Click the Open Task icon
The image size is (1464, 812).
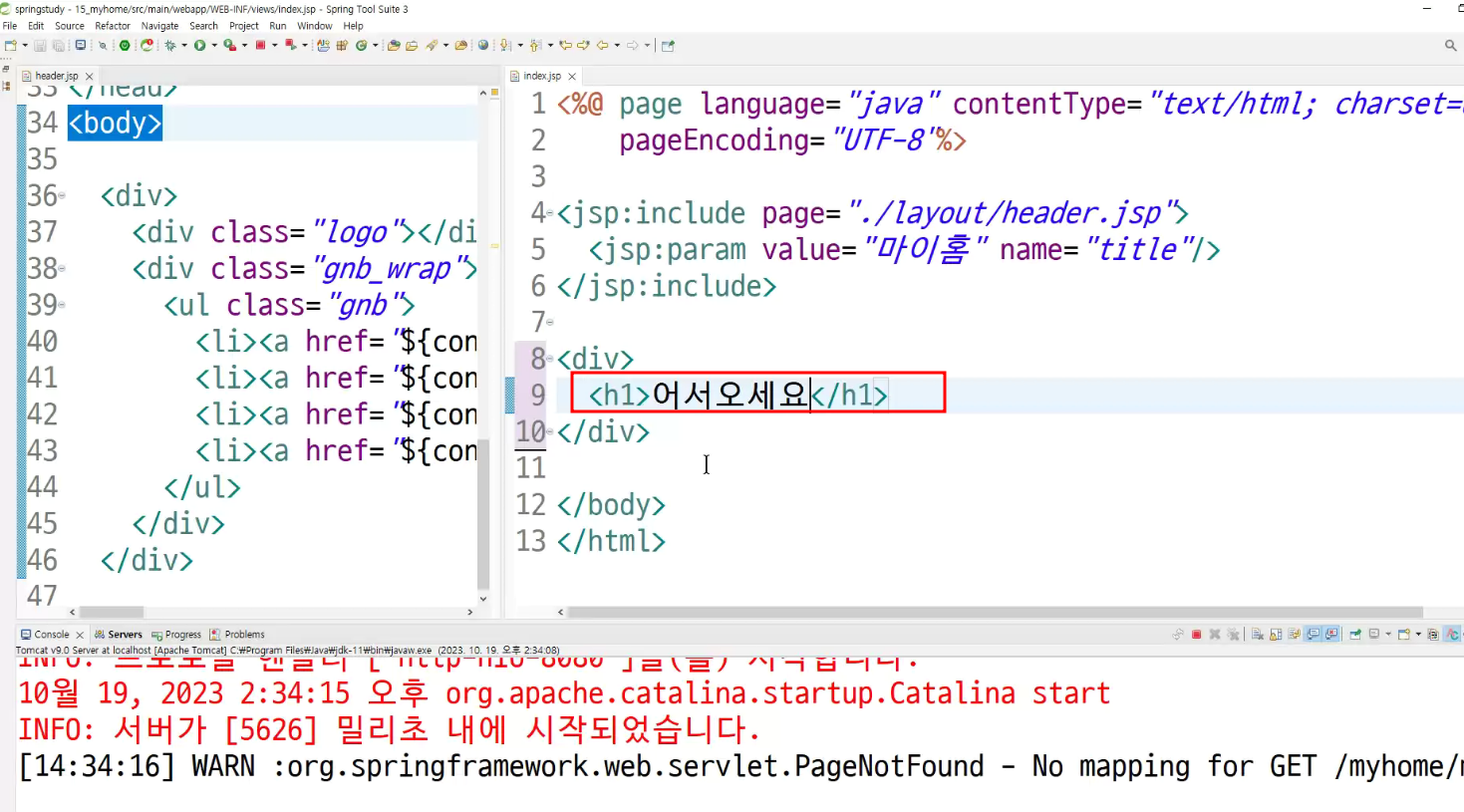pyautogui.click(x=412, y=45)
